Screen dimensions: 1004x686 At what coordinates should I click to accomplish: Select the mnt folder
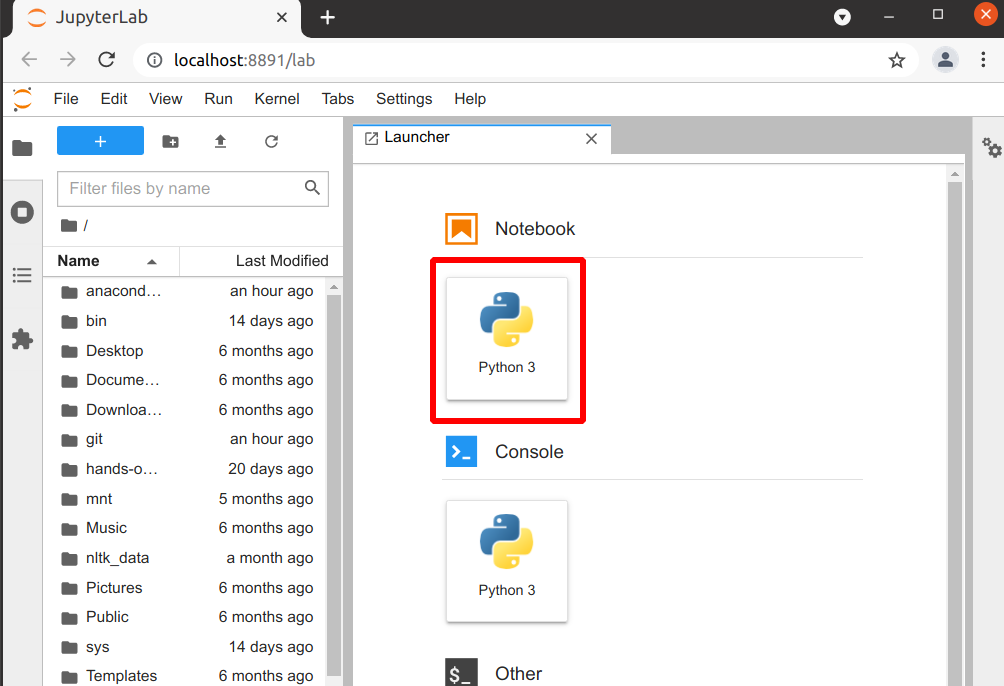tap(186, 499)
